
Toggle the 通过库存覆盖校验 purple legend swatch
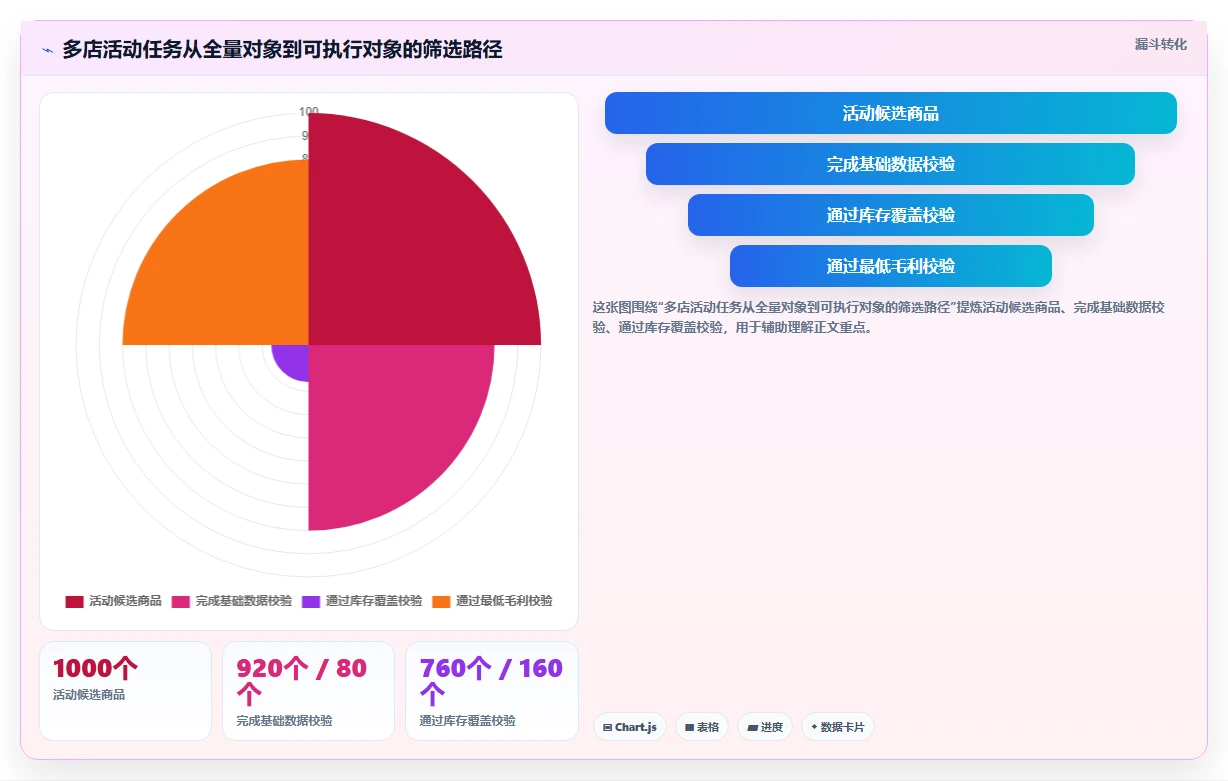[x=311, y=601]
